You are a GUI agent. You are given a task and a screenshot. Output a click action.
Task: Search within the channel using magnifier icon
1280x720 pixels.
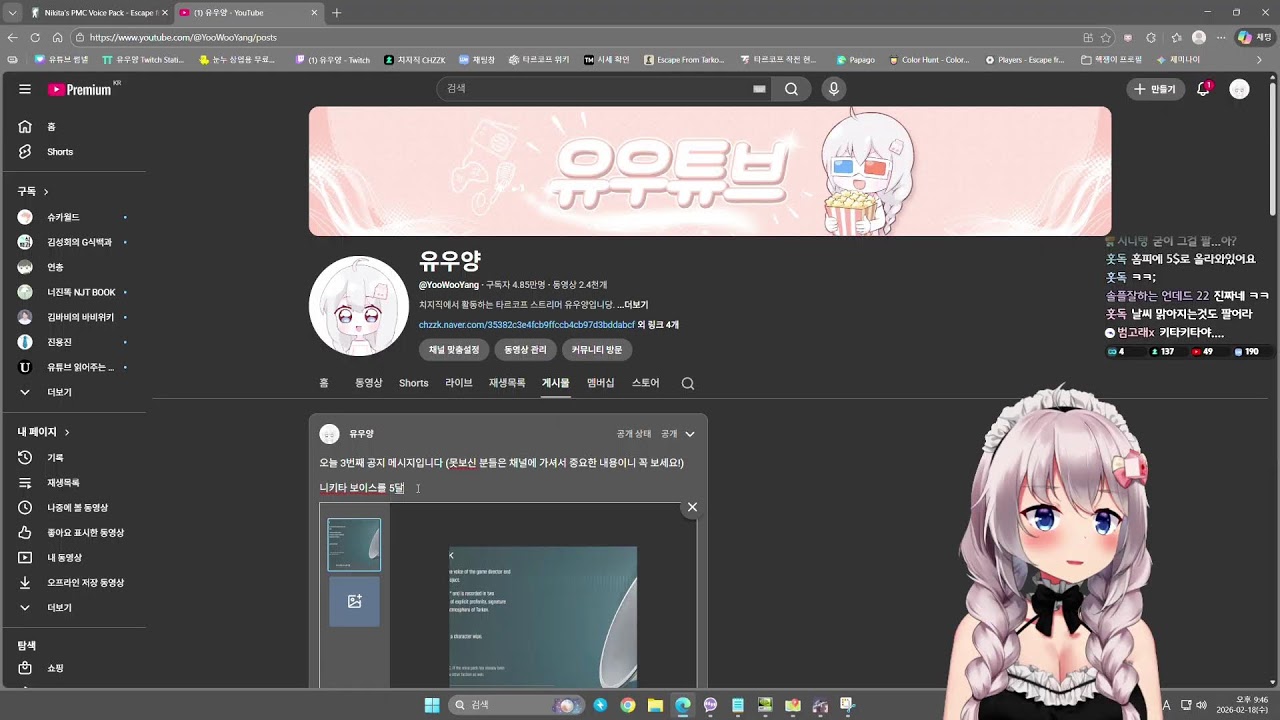pos(687,383)
